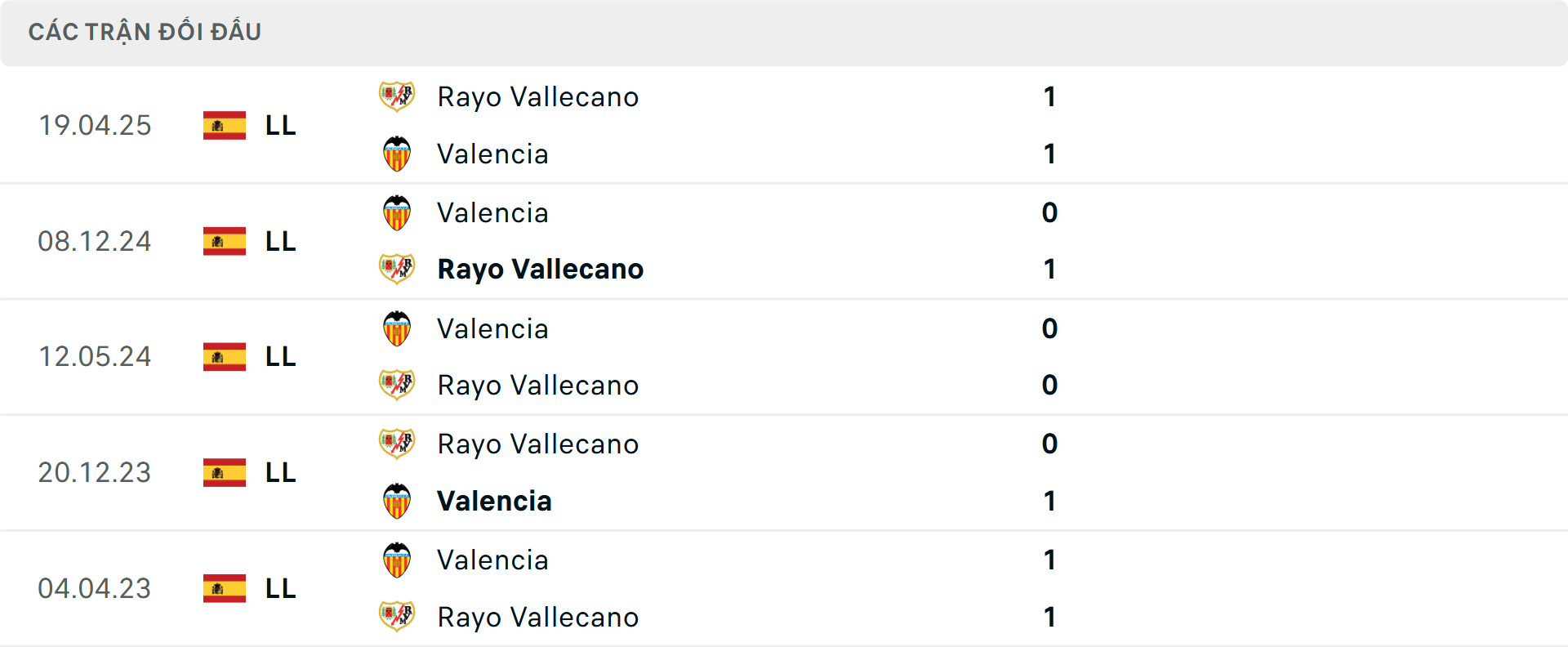The width and height of the screenshot is (1568, 647).
Task: Click the Spanish flag next to 19.04.25
Action: click(223, 125)
